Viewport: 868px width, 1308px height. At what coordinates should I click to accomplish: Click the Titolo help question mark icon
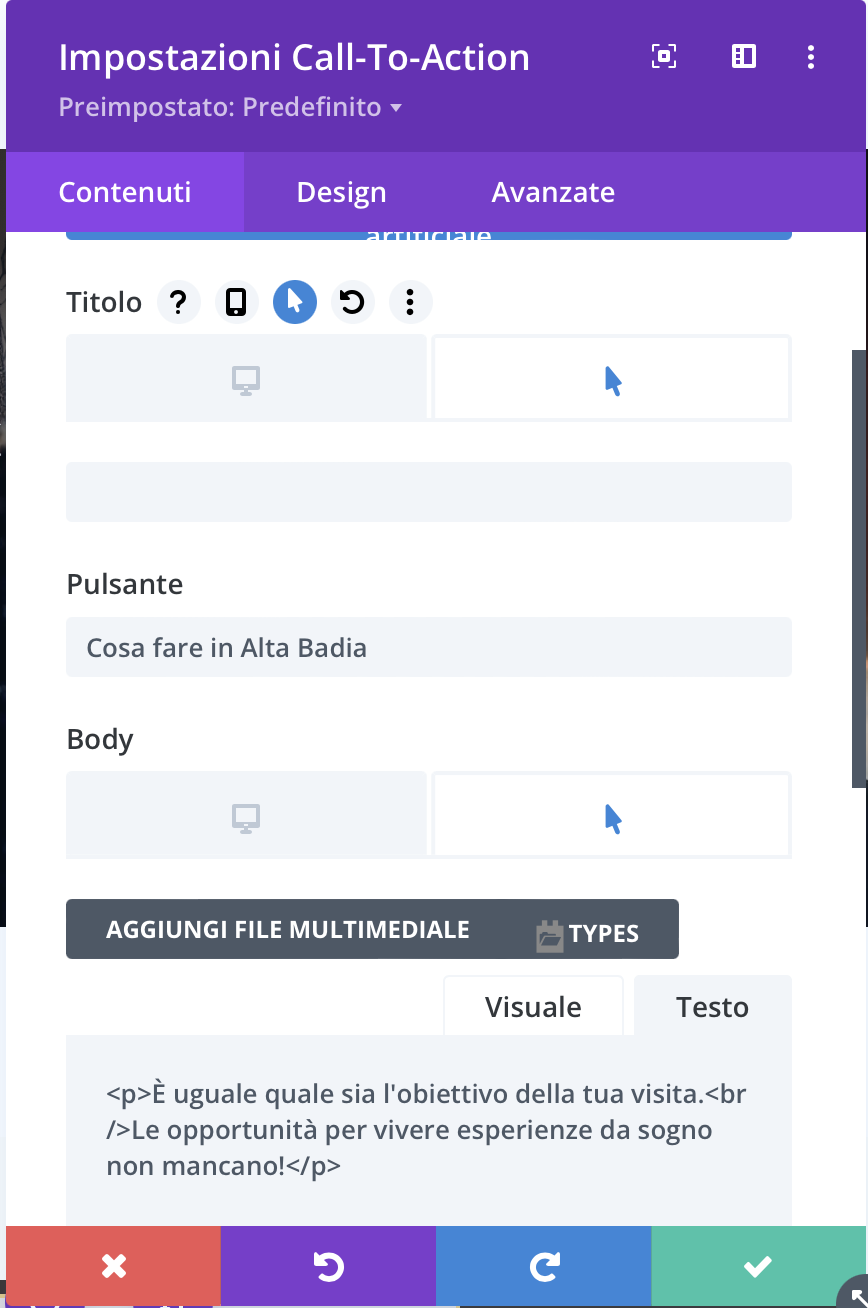coord(178,302)
